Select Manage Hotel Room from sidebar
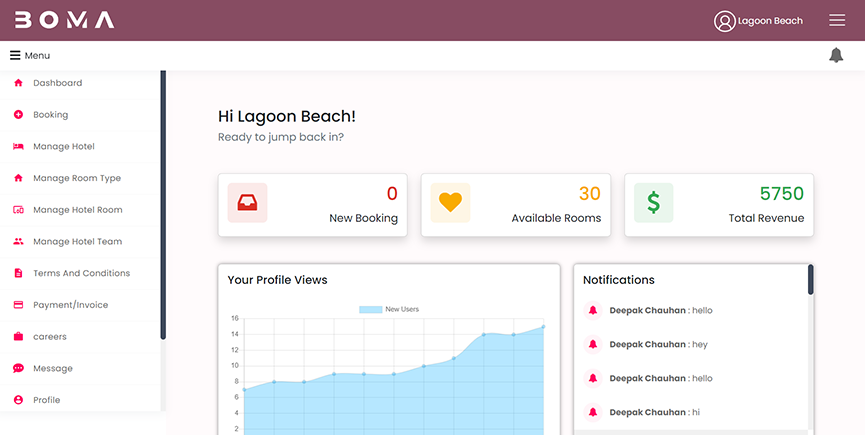Screen dimensions: 865x435 [x=77, y=210]
